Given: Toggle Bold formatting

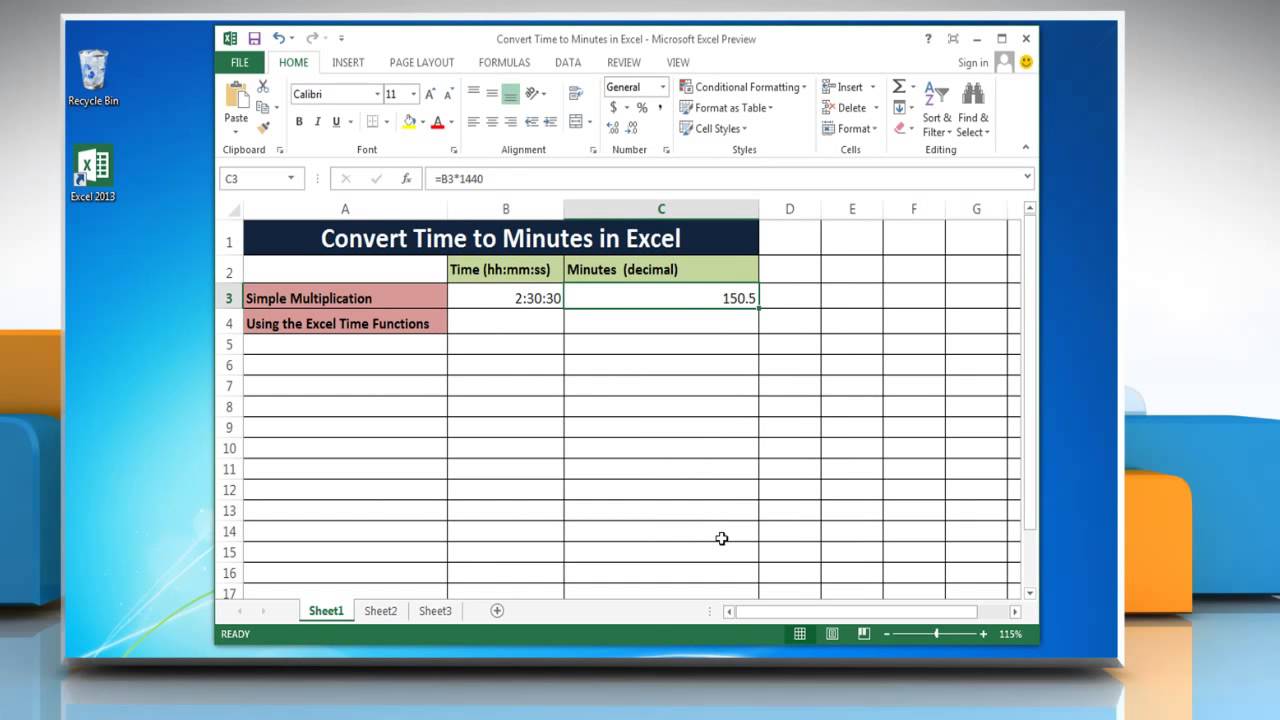Looking at the screenshot, I should tap(299, 122).
